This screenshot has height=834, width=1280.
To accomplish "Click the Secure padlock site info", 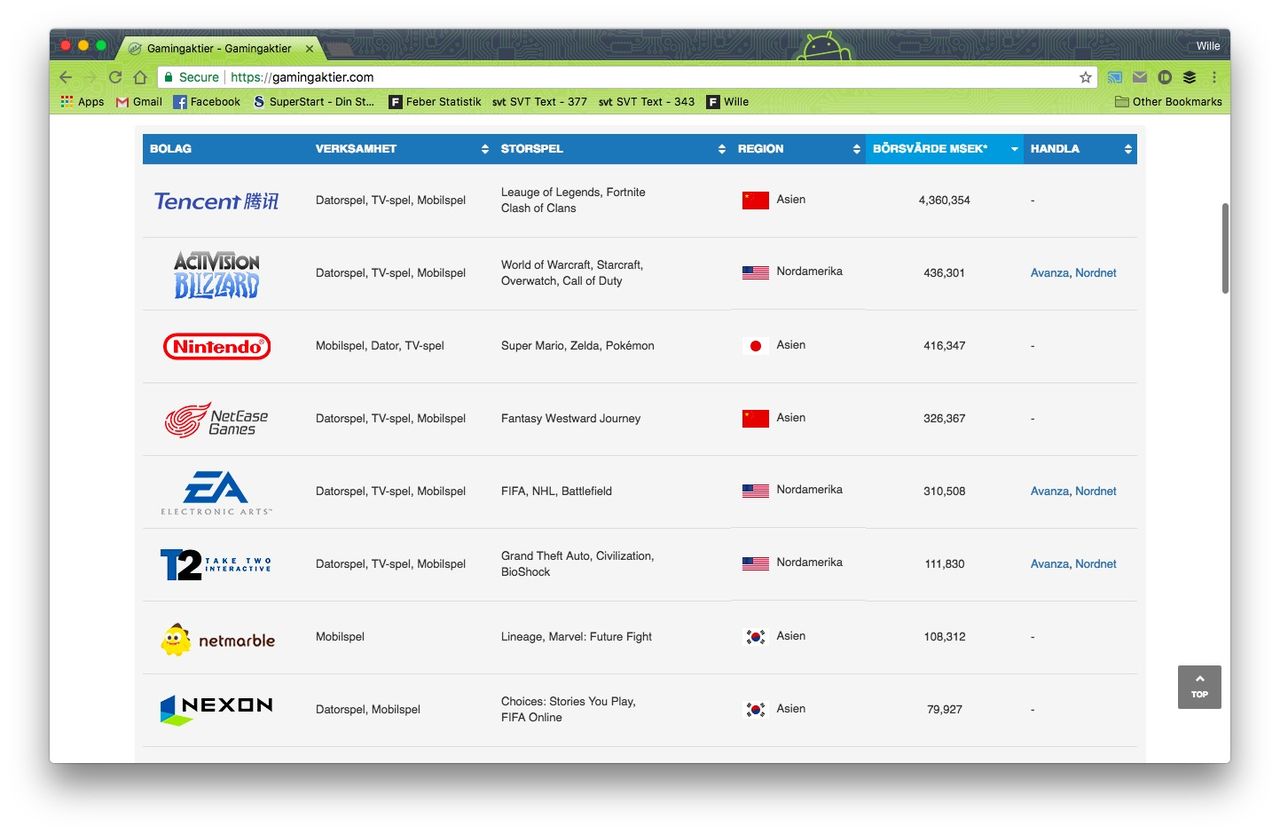I will tap(192, 77).
